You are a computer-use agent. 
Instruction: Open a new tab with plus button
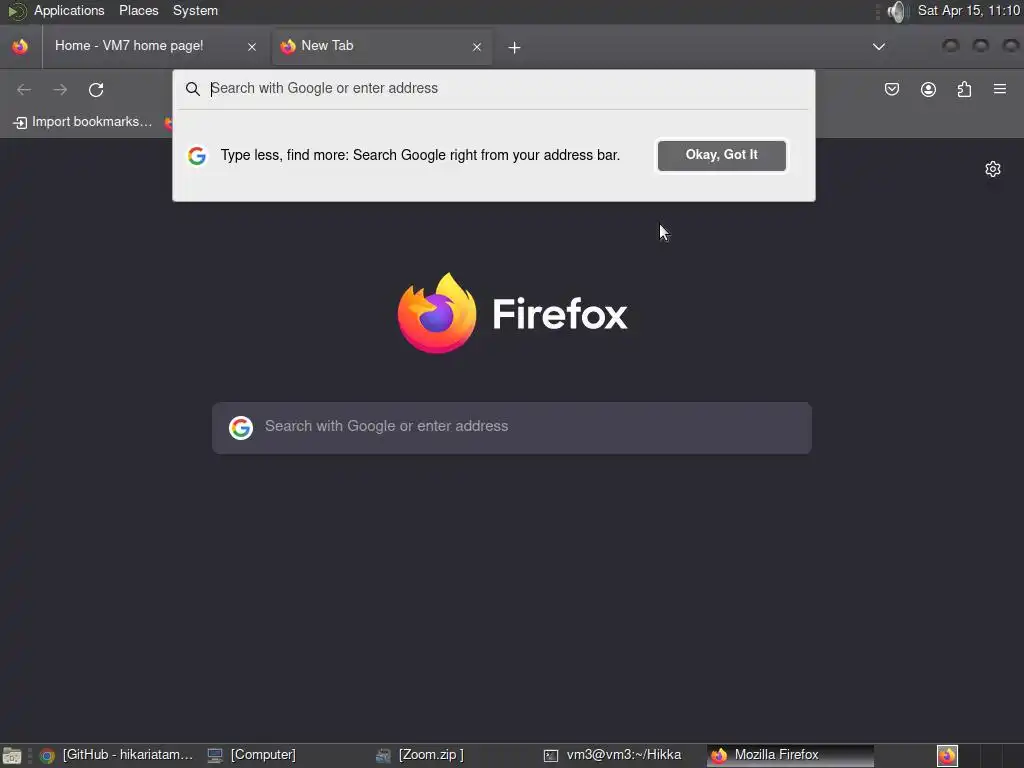[x=514, y=47]
